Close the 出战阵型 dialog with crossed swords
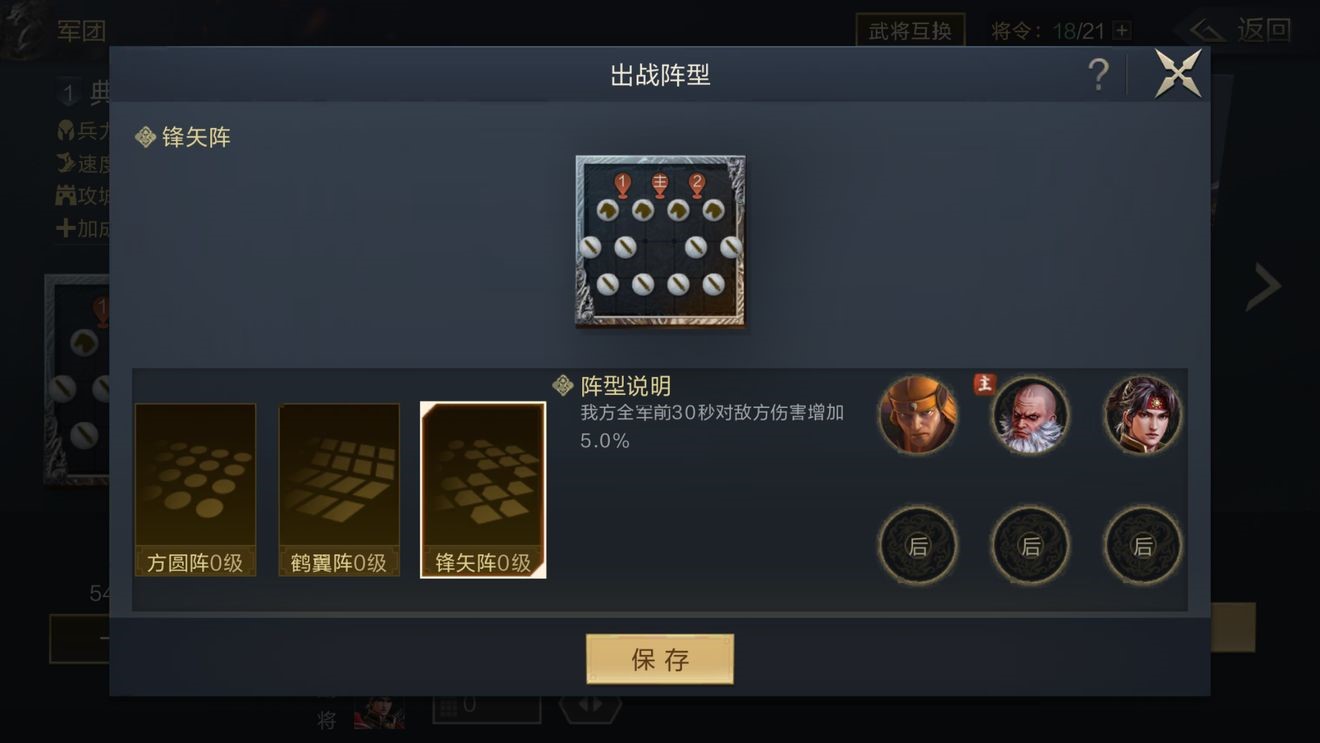 [x=1178, y=73]
